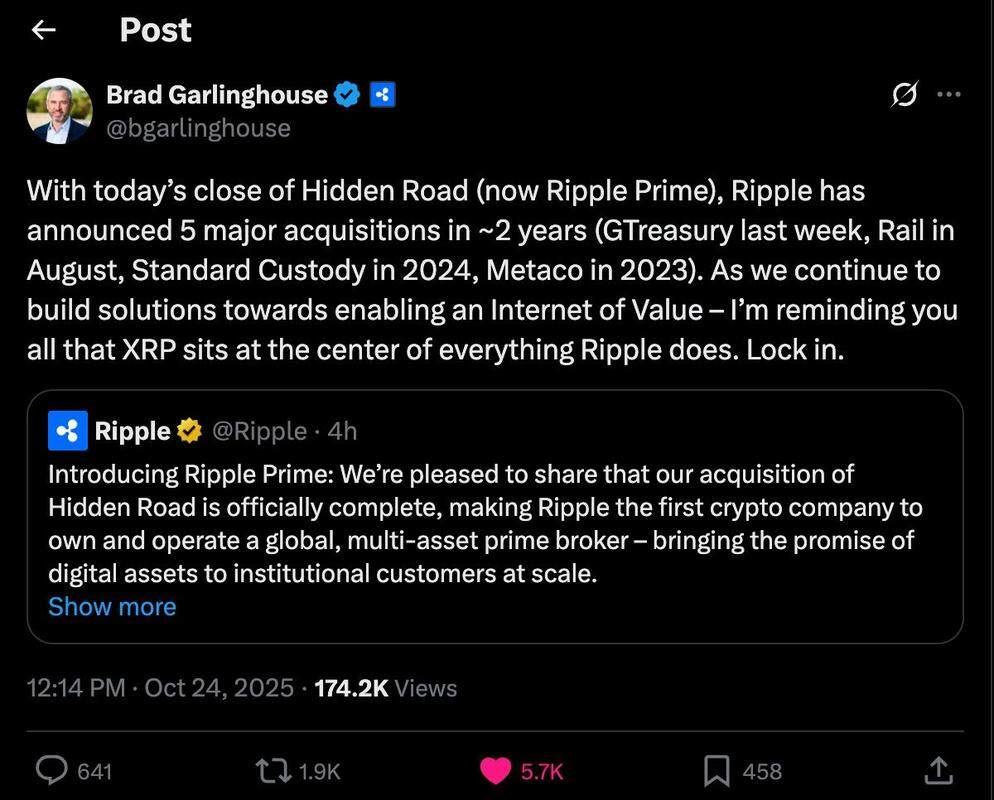Click the Grok slashed-circle icon
The height and width of the screenshot is (800, 994).
pos(904,95)
